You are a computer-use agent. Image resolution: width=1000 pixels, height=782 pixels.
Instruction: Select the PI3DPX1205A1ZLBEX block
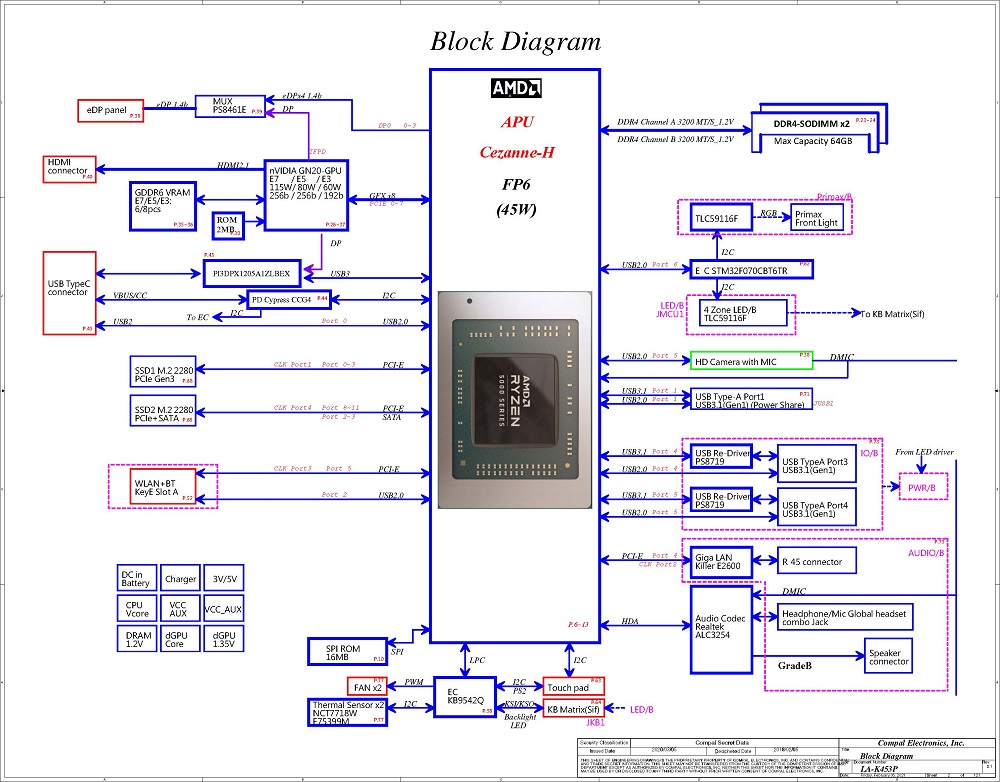(x=252, y=273)
